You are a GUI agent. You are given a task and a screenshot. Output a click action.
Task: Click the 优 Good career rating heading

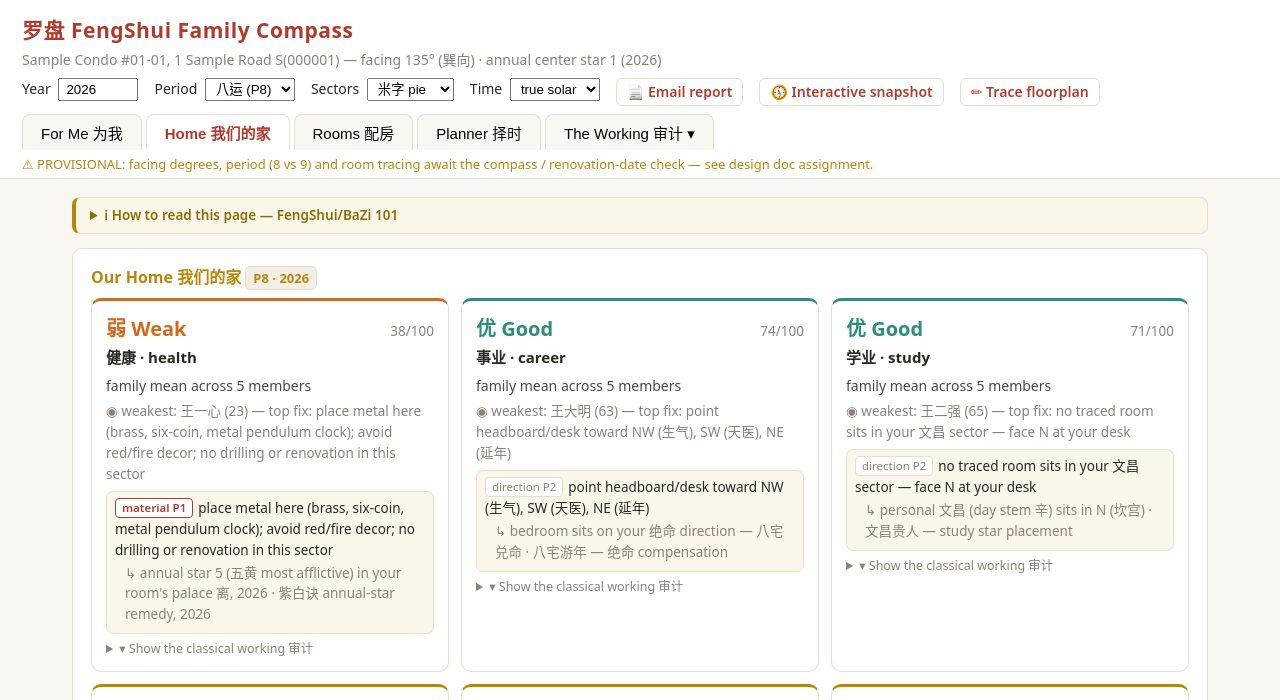[x=514, y=329]
